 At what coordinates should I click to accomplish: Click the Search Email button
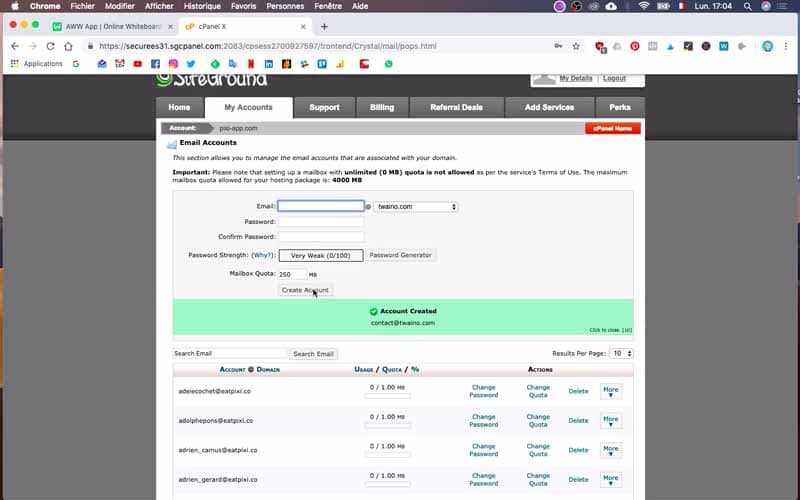[313, 354]
